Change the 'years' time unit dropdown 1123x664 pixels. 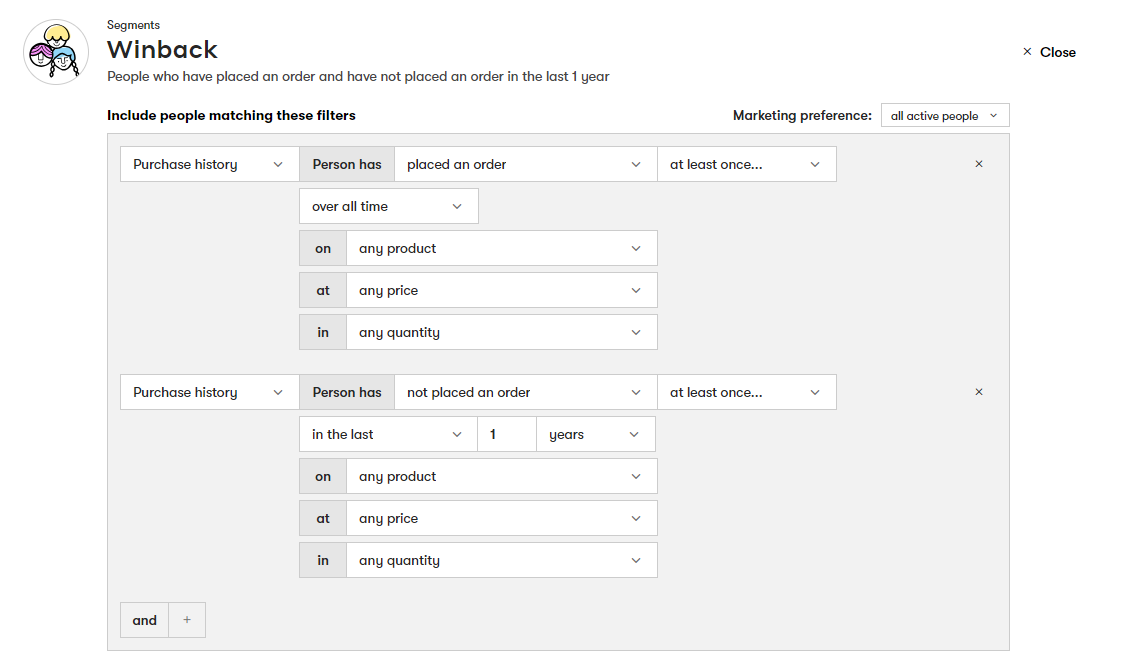[x=595, y=434]
